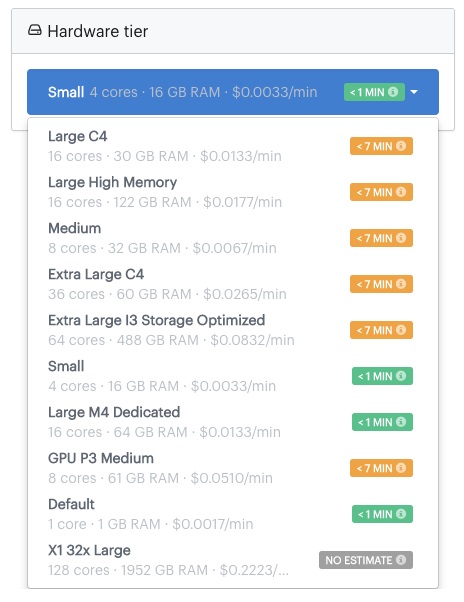Choose the GPU P3 Medium tier

[233, 468]
